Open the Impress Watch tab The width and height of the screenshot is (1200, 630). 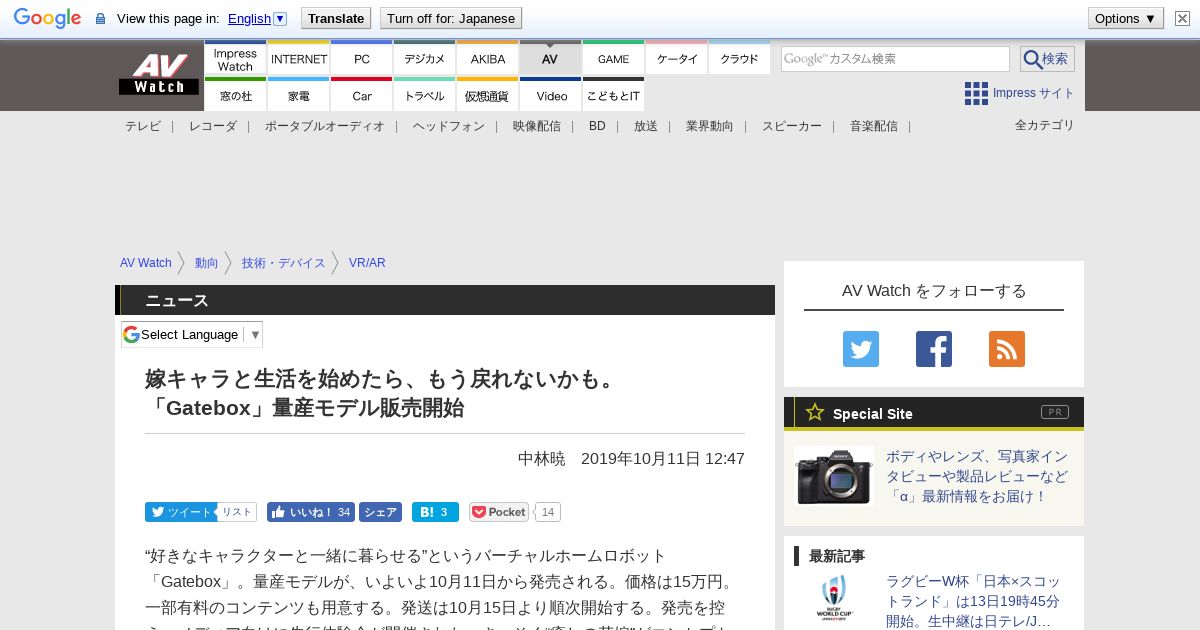(235, 58)
